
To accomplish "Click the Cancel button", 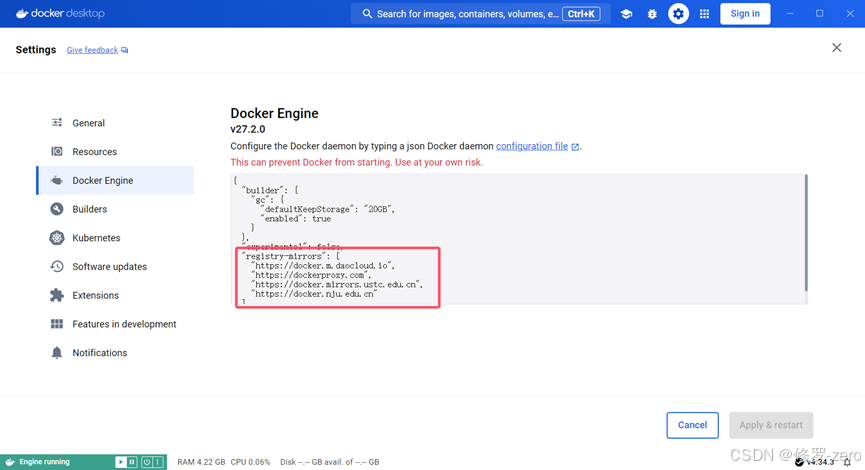I will (x=692, y=425).
